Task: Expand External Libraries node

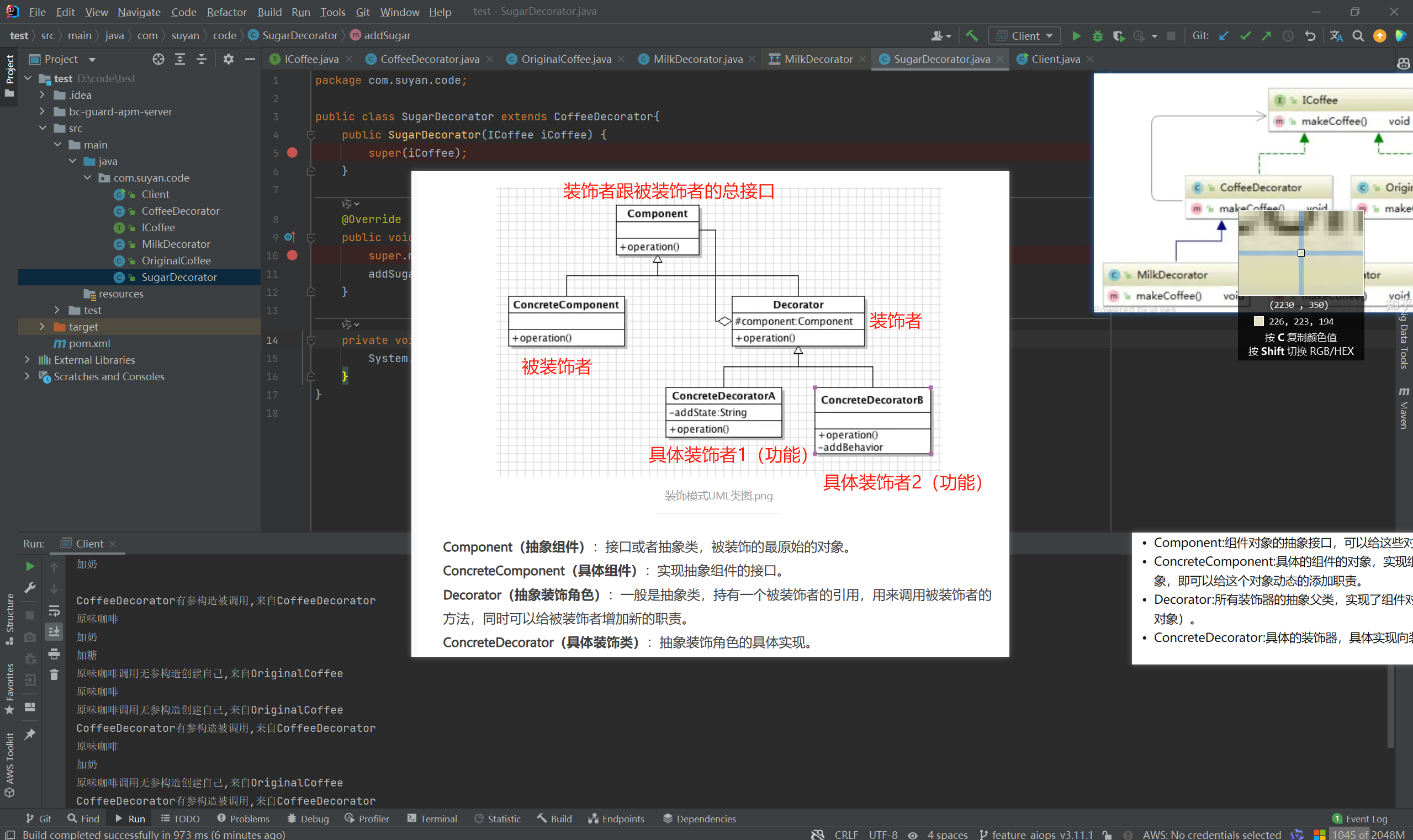Action: (27, 360)
